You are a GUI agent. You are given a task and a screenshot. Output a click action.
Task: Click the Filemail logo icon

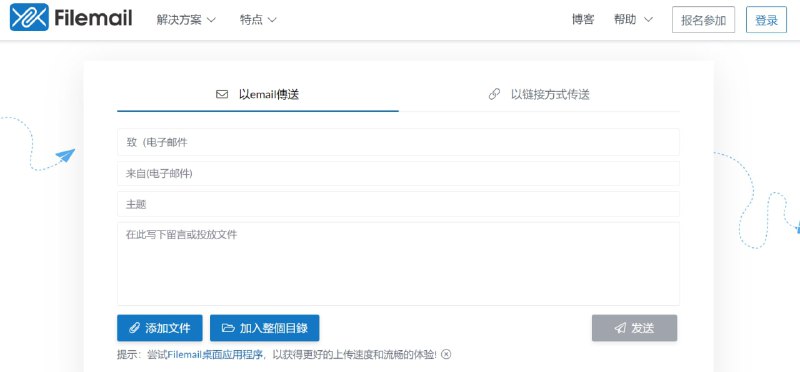29,18
